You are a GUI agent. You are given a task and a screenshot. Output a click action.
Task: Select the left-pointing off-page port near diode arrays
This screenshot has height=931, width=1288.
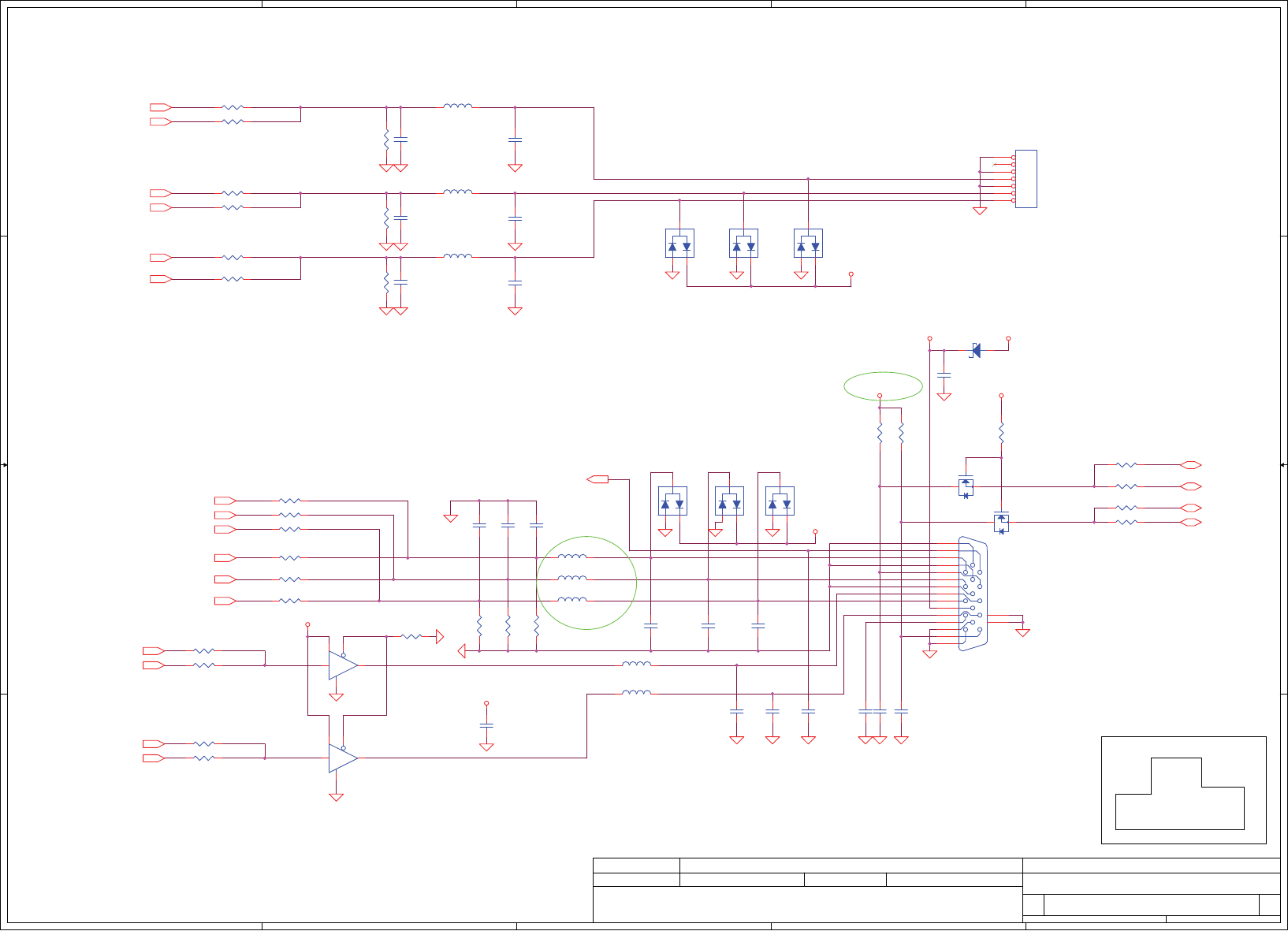[598, 479]
